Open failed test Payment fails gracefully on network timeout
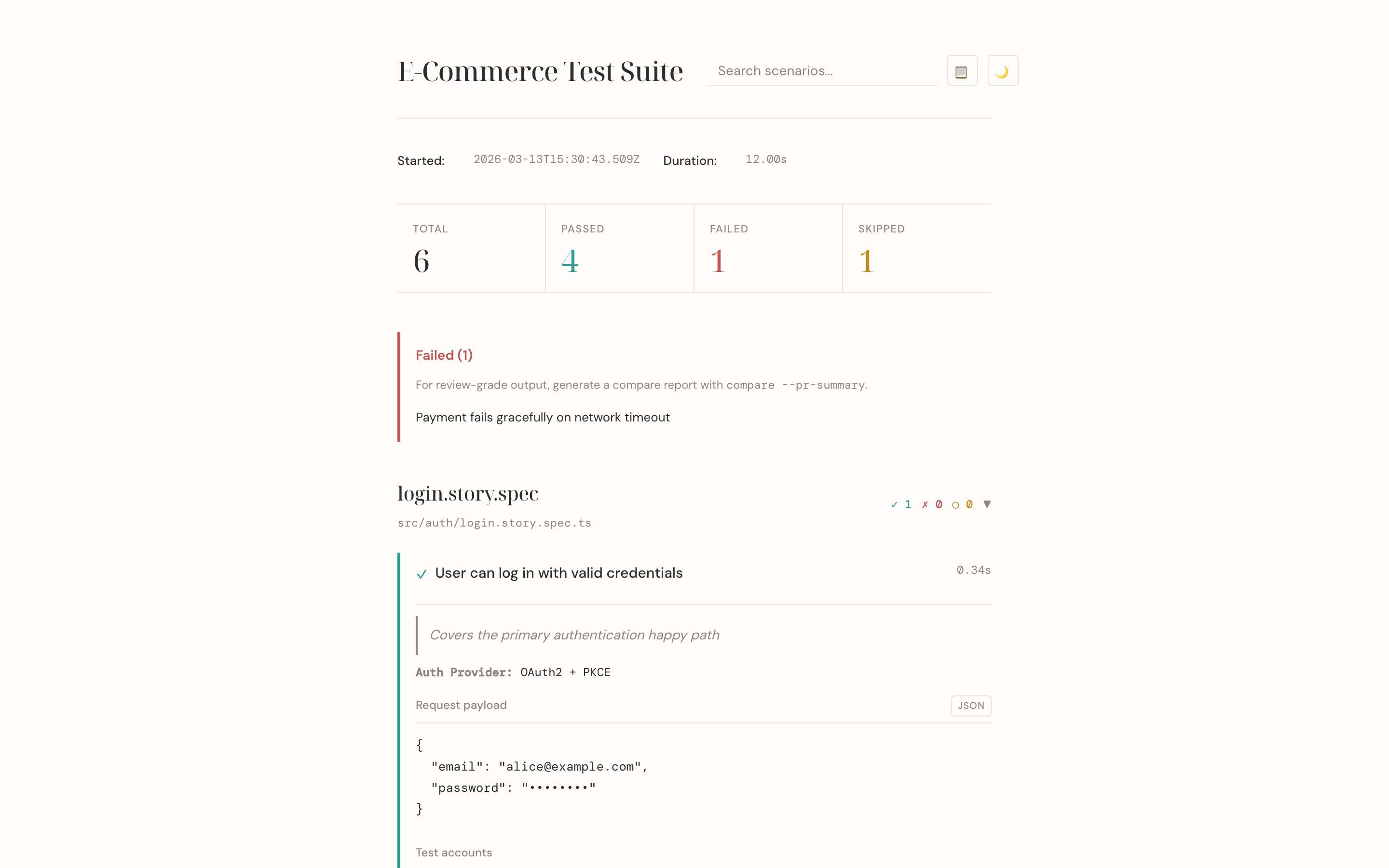Viewport: 1389px width, 868px height. 543,417
